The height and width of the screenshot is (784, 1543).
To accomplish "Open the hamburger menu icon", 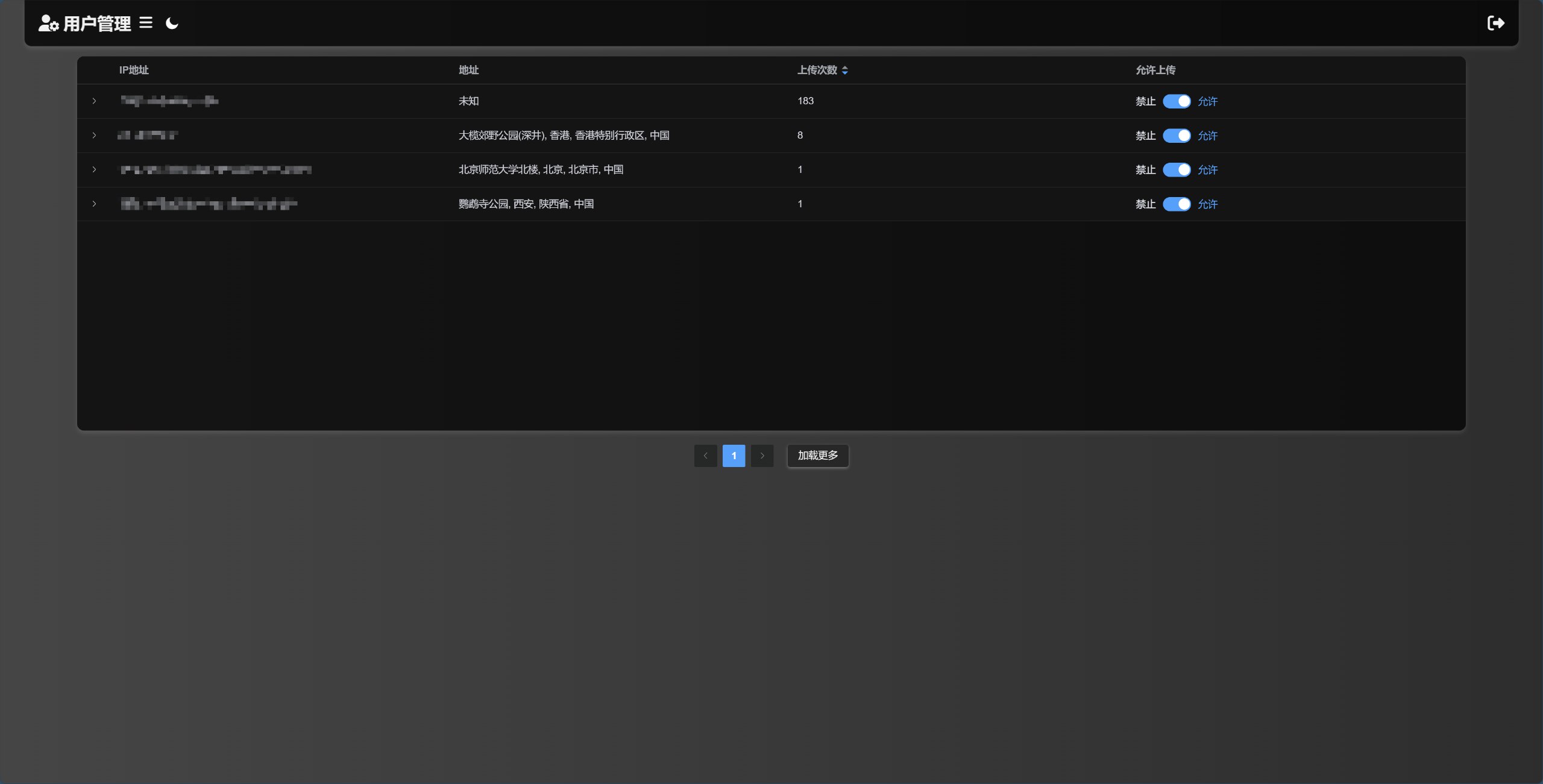I will pyautogui.click(x=146, y=23).
